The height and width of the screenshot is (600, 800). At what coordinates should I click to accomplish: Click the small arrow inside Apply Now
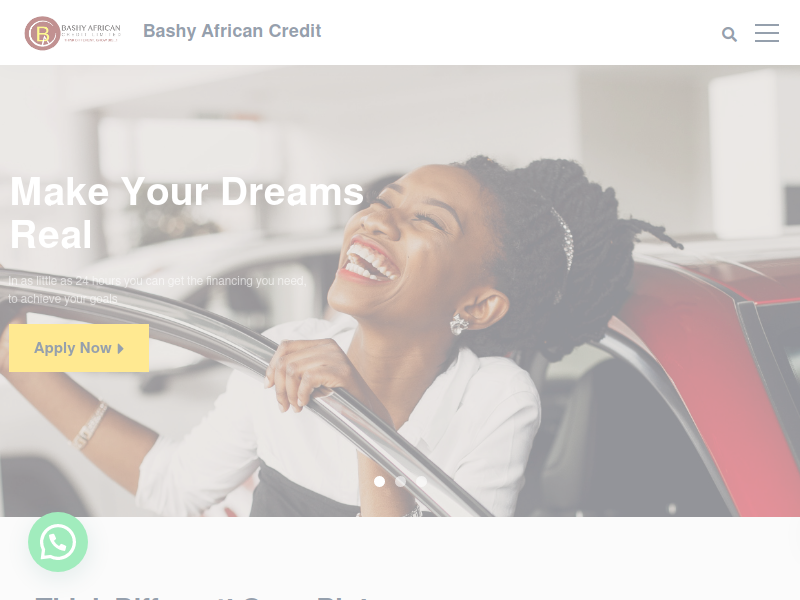click(x=121, y=348)
